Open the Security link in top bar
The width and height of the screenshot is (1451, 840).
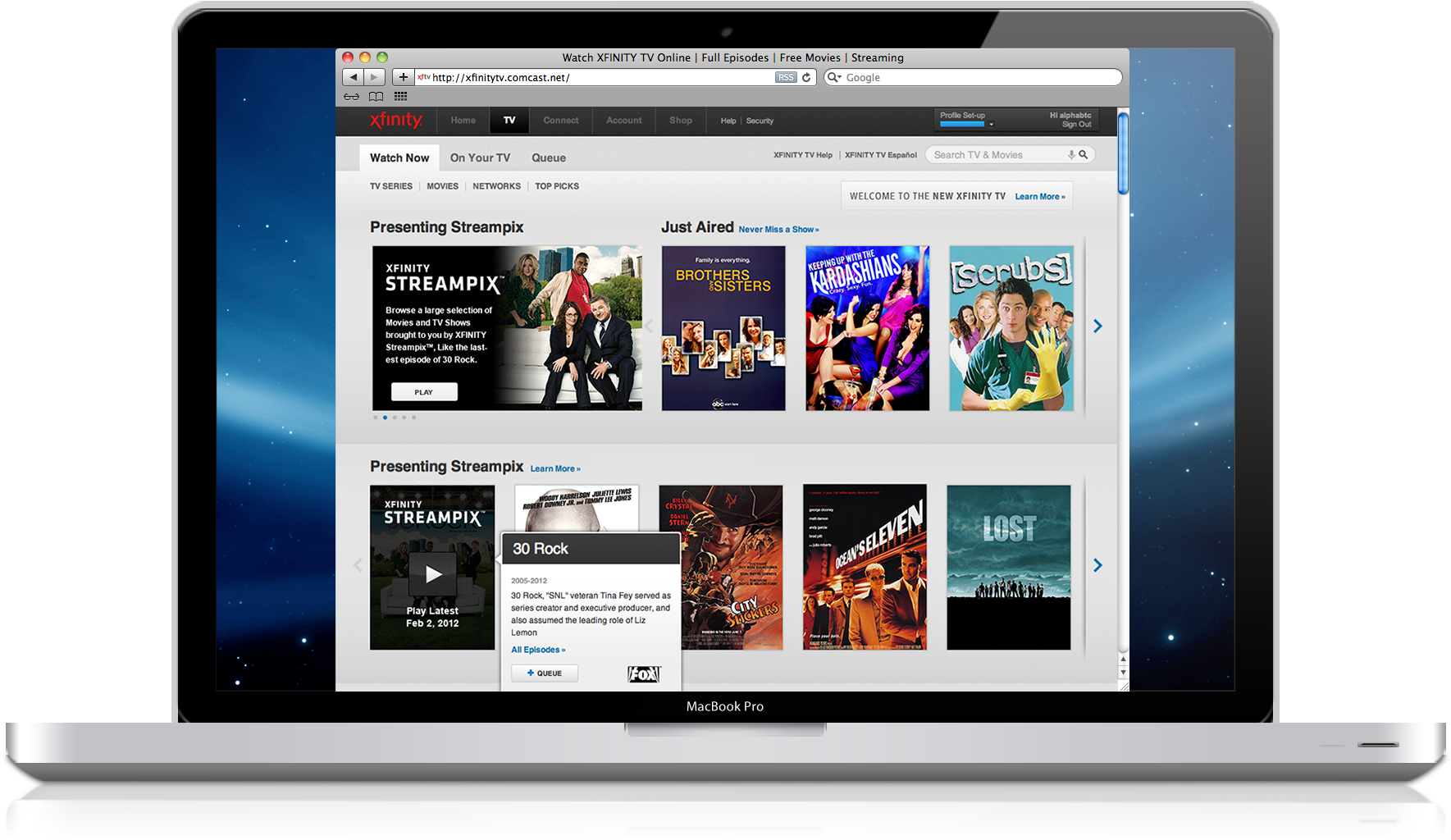(x=760, y=121)
